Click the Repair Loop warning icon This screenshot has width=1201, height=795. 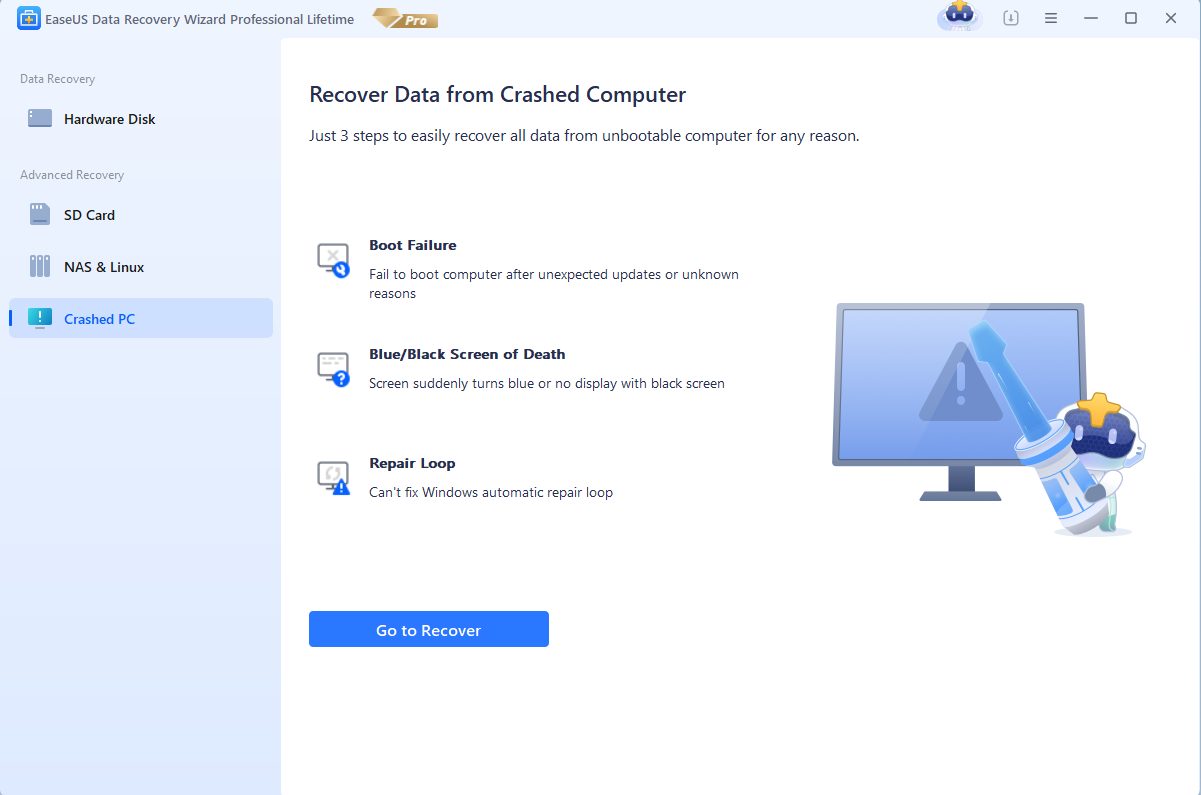pos(333,478)
